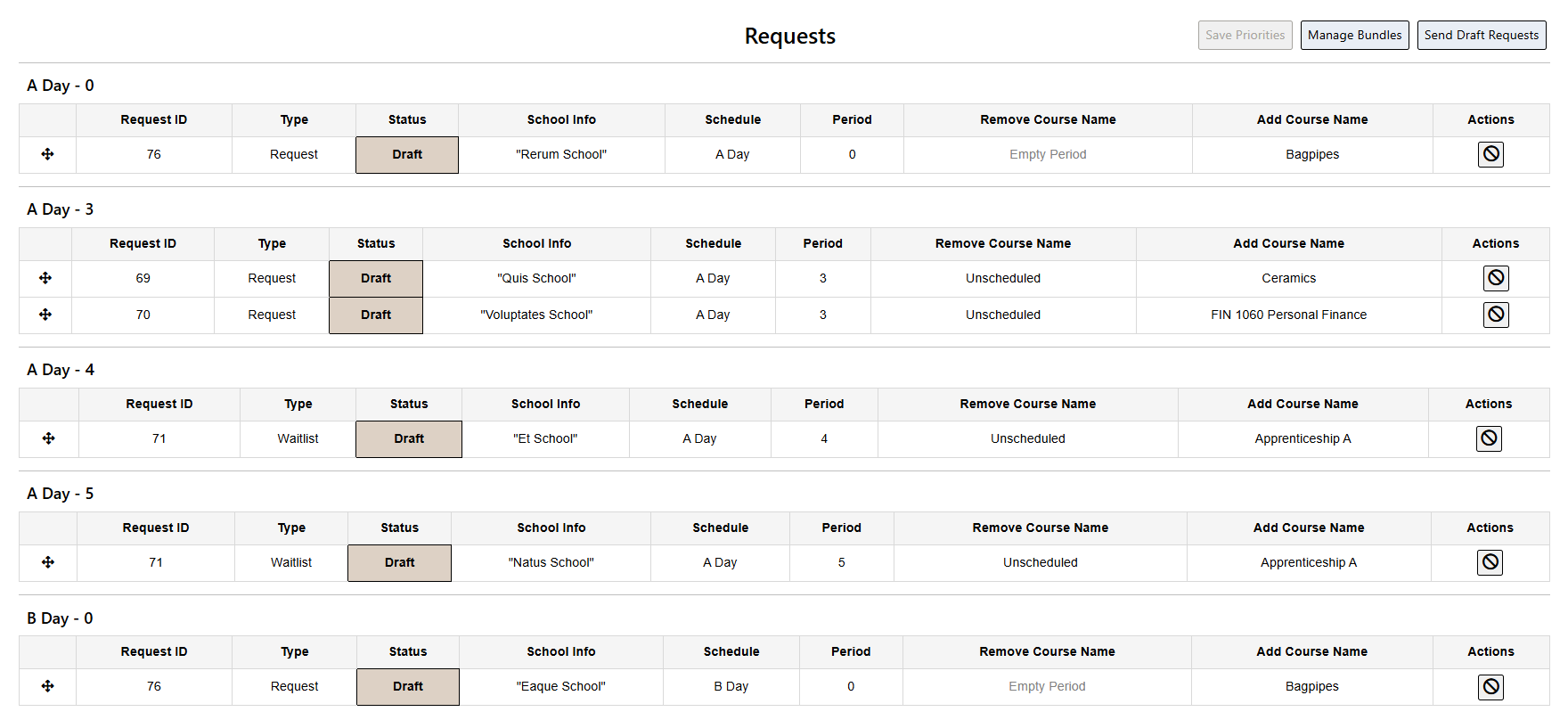Select the reorder handle in Natus School row

point(48,562)
